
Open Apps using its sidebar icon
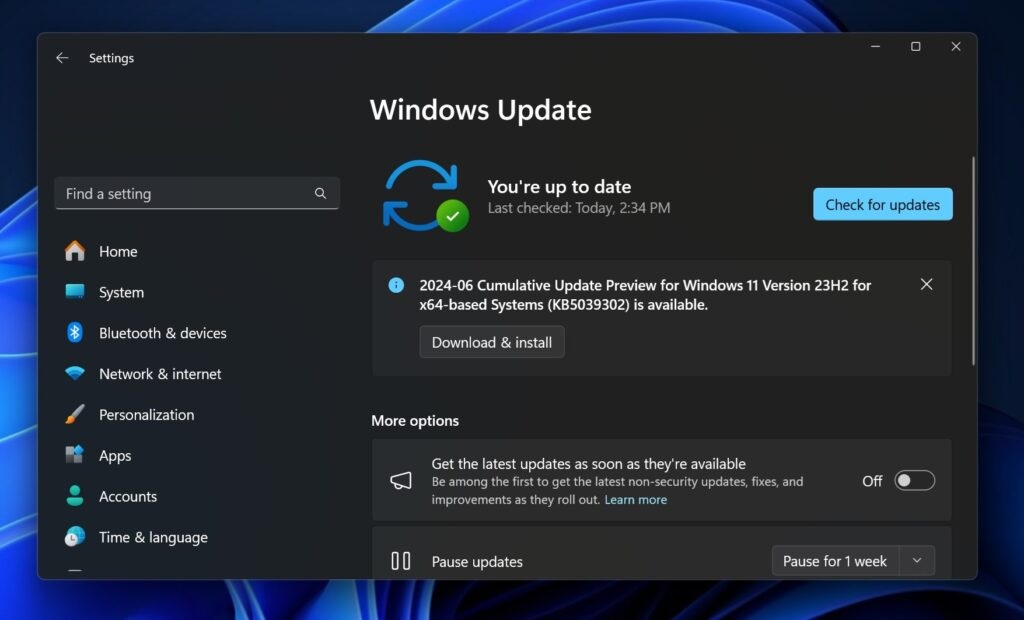coord(75,455)
